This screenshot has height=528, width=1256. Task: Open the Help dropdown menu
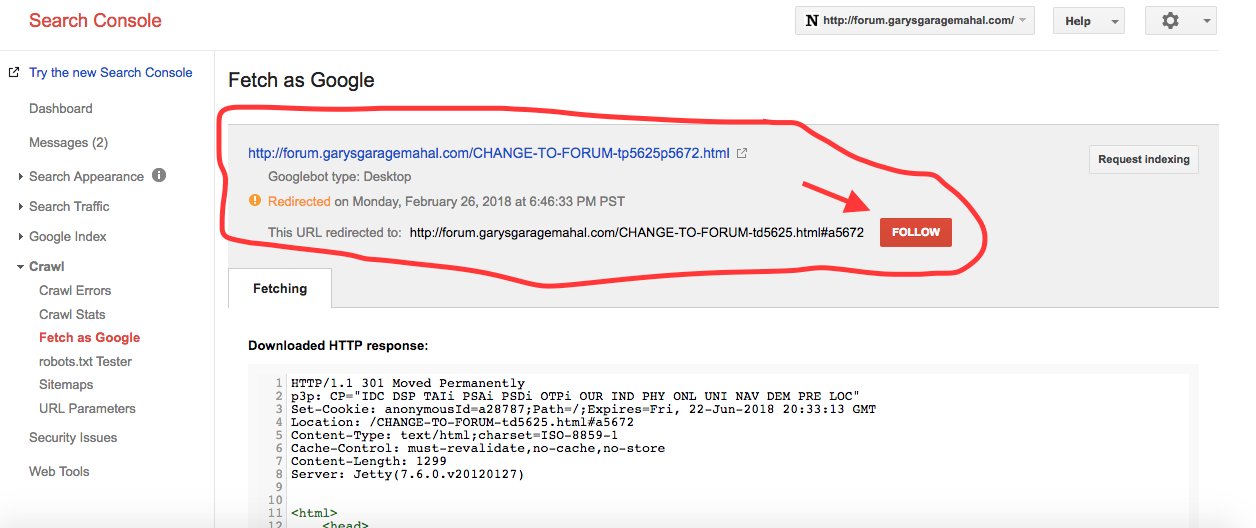click(1088, 21)
